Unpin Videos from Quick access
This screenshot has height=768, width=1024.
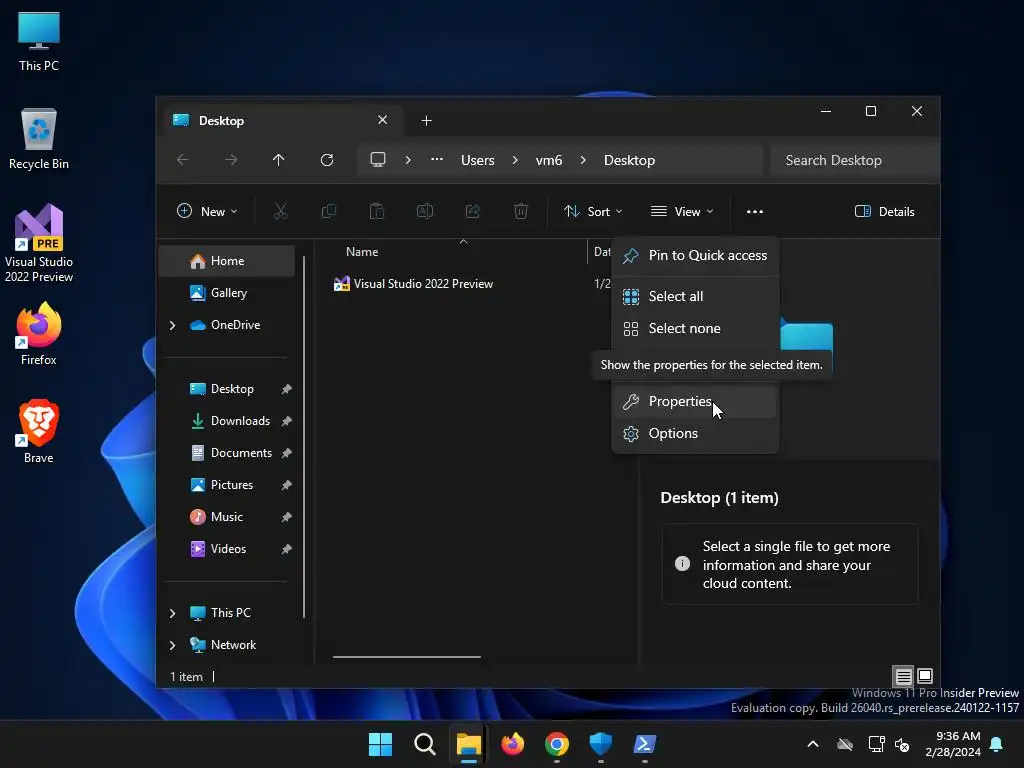(x=286, y=549)
